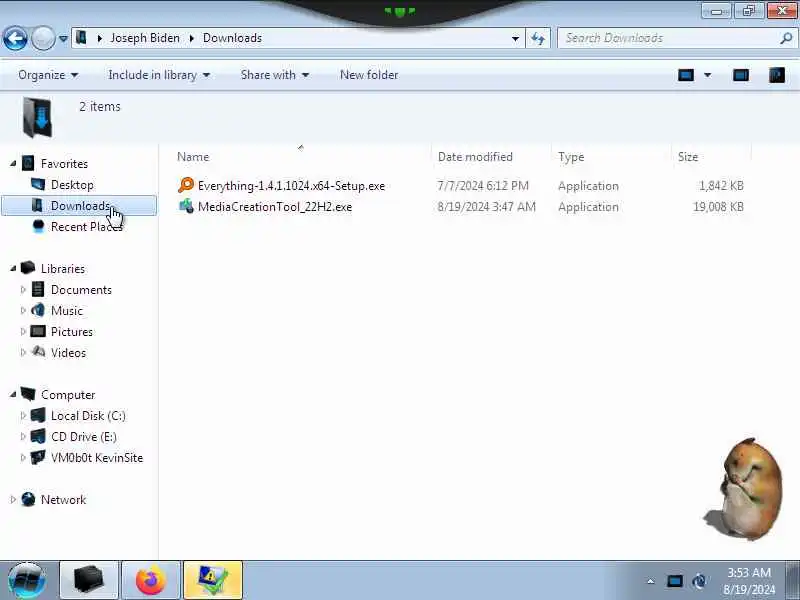The width and height of the screenshot is (800, 600).
Task: Click the Documents library icon
Action: pyautogui.click(x=38, y=289)
